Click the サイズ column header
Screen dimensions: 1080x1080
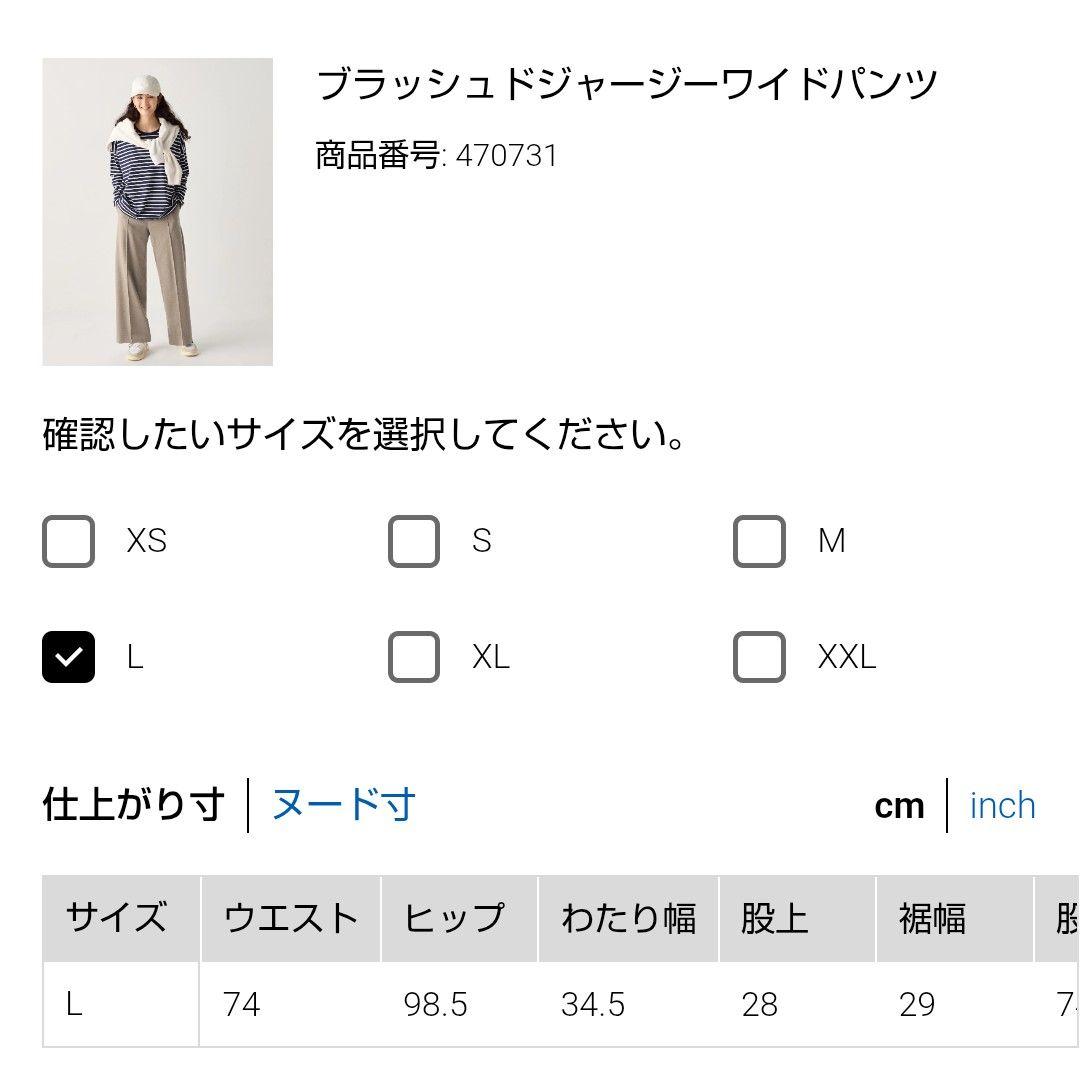click(116, 918)
